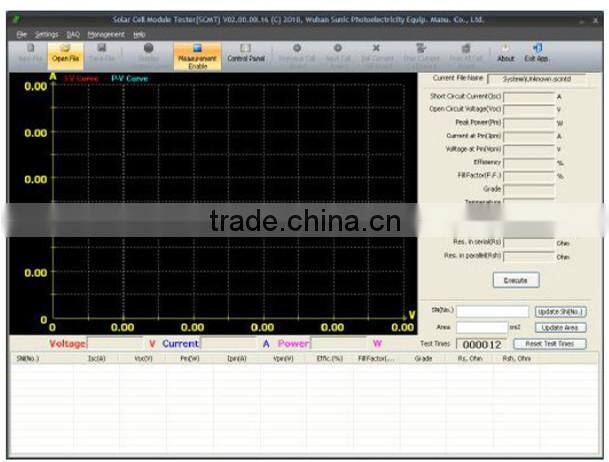Click the New File toolbar icon

tap(29, 52)
